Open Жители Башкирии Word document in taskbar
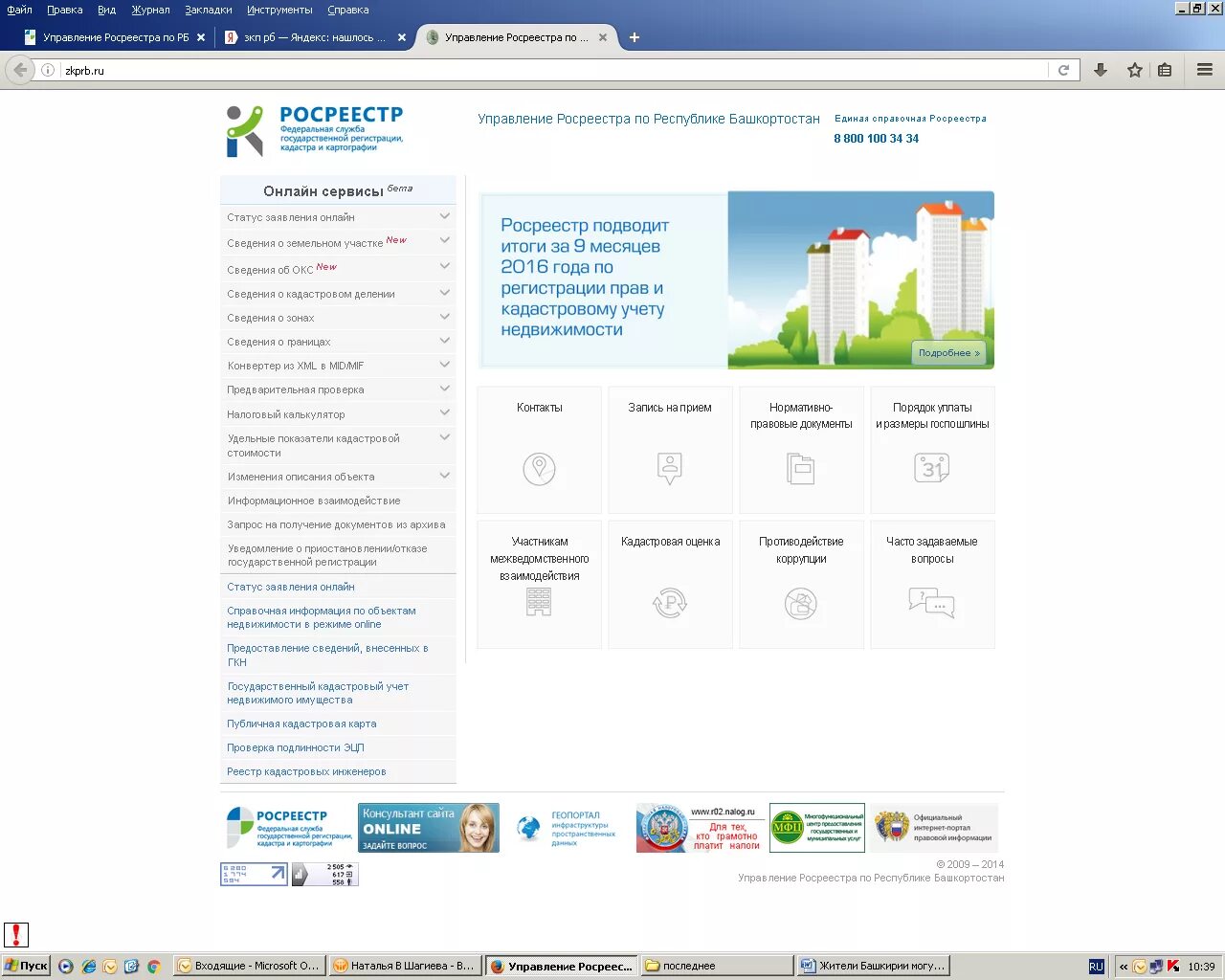The height and width of the screenshot is (980, 1225). (875, 966)
